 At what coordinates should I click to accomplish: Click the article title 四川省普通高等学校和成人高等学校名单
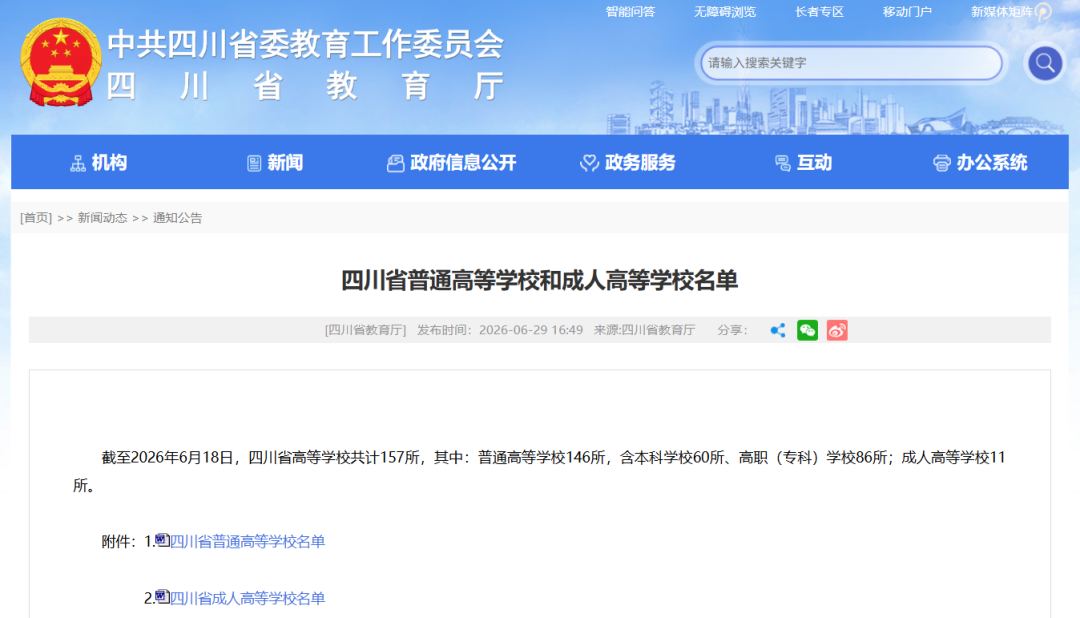[x=540, y=280]
